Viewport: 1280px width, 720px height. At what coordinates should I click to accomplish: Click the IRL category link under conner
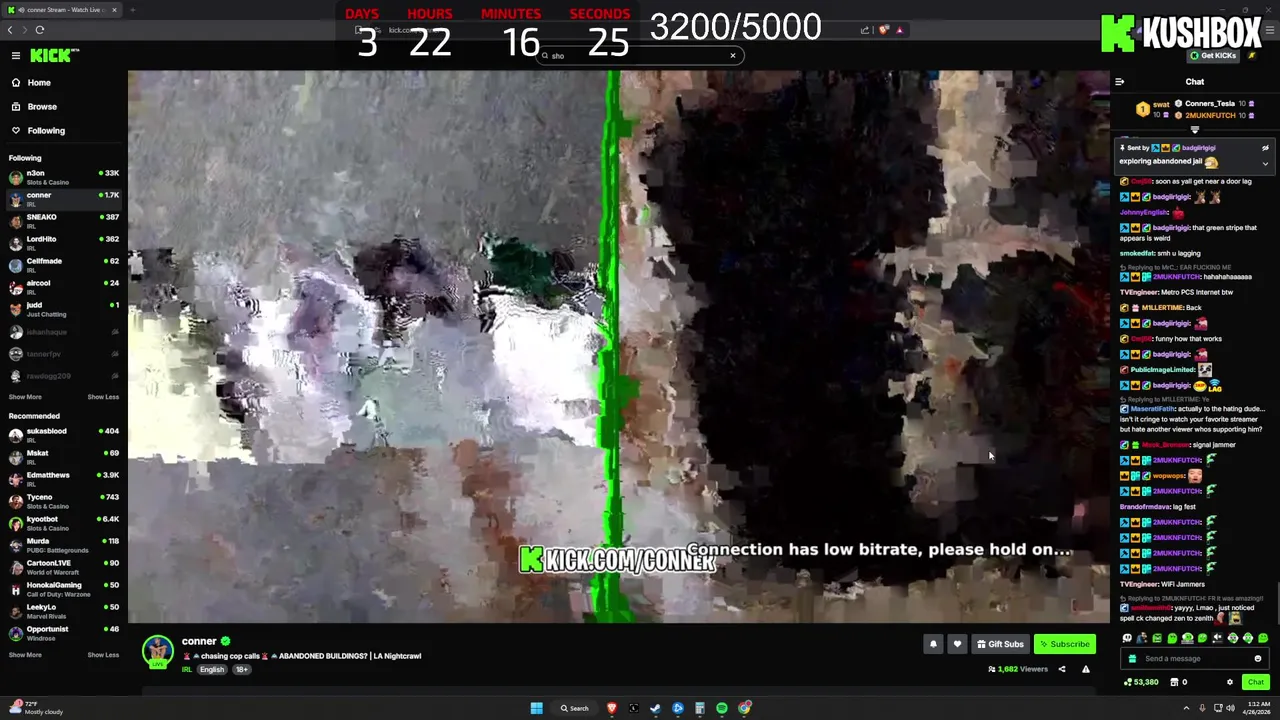[x=187, y=669]
